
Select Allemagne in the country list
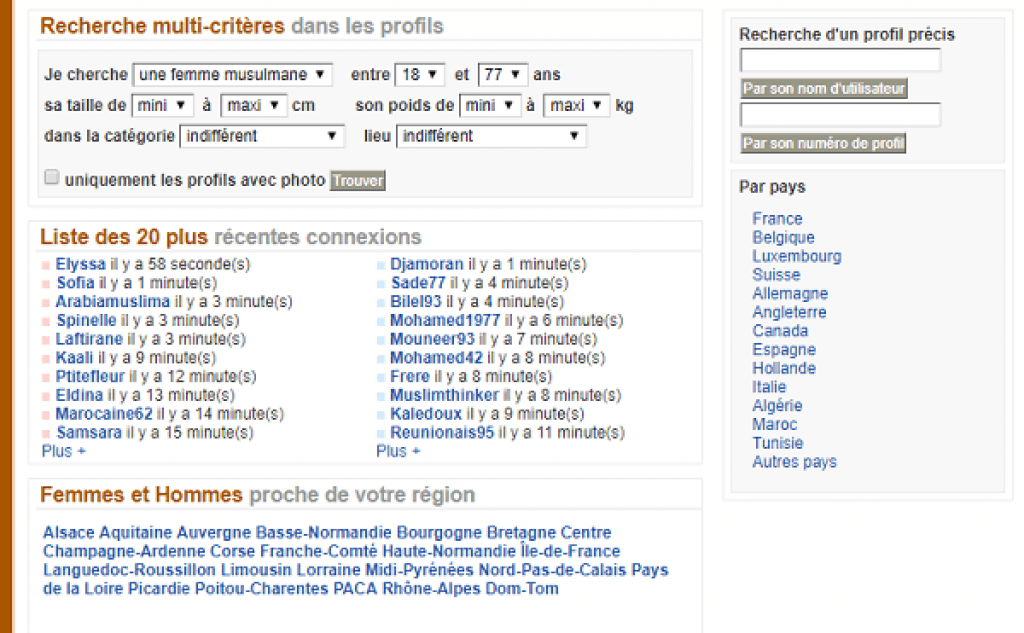[x=790, y=293]
